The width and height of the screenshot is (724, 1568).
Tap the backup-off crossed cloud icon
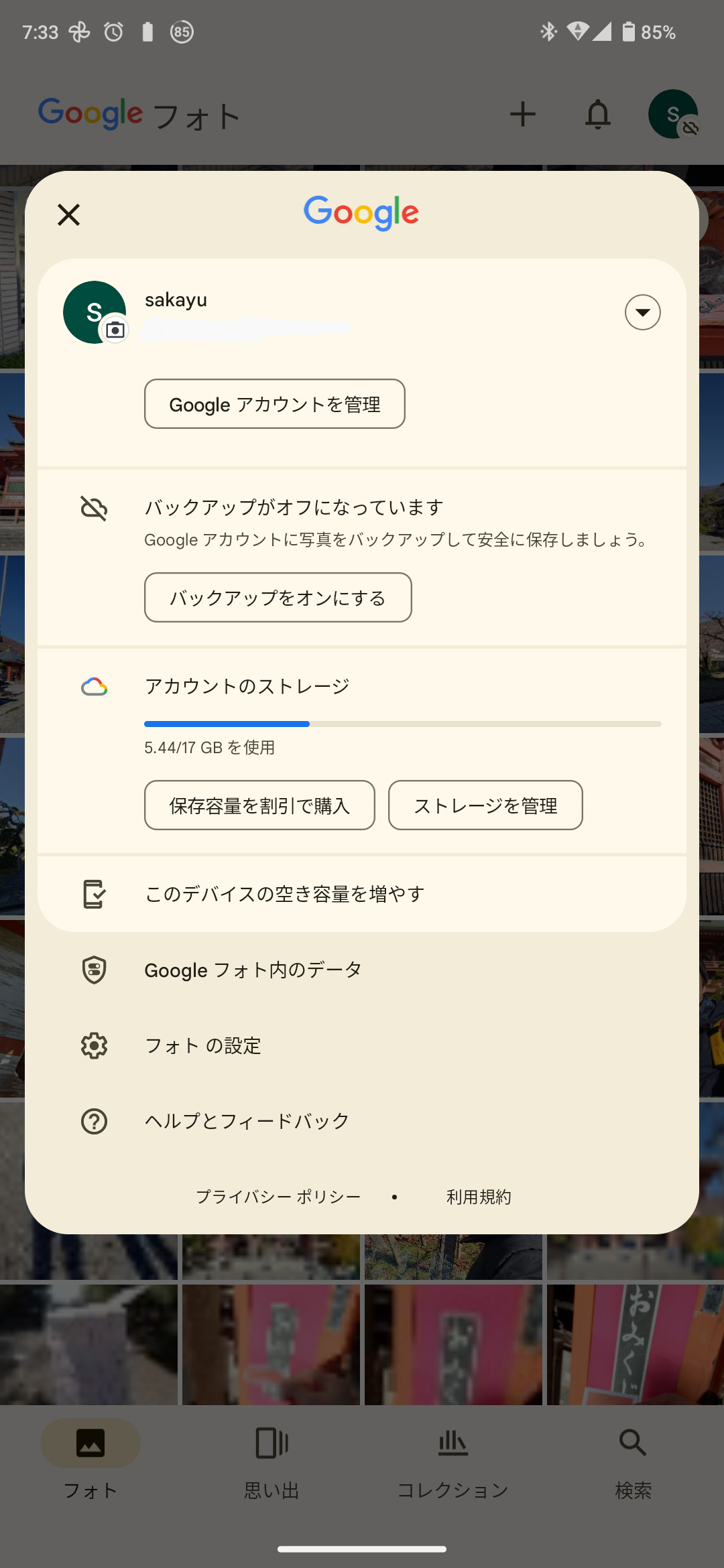point(94,509)
